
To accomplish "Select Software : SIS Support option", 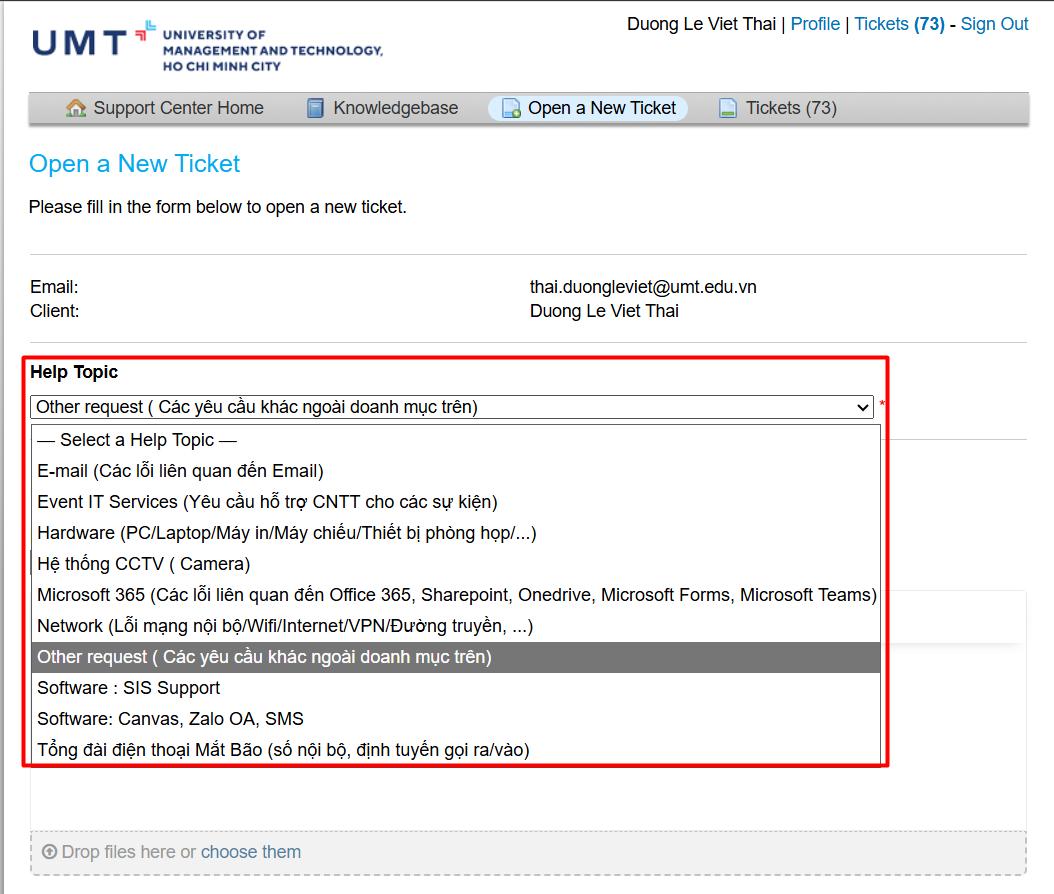I will (x=129, y=688).
